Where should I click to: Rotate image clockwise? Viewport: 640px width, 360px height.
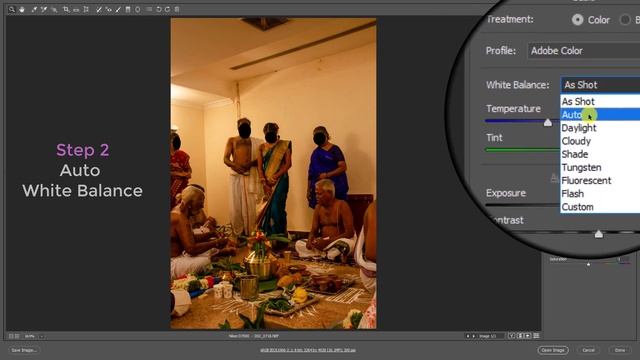coord(167,9)
